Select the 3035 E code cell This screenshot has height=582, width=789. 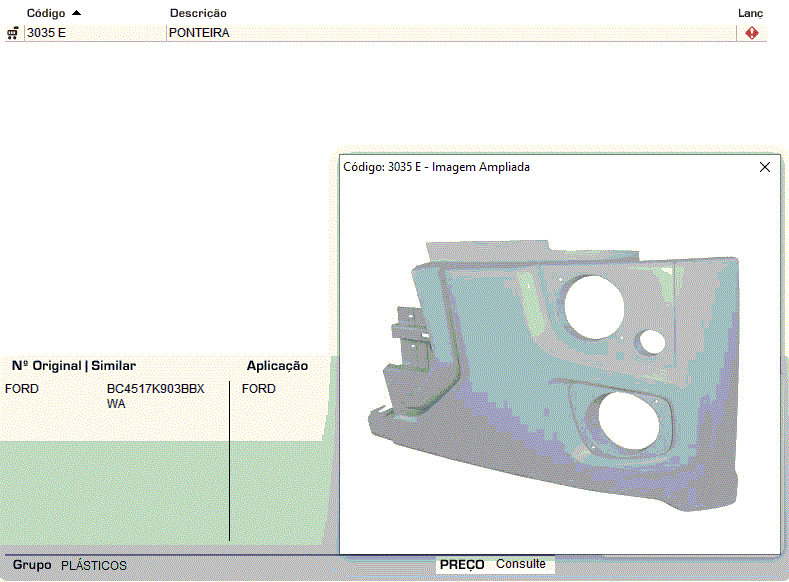pos(47,33)
